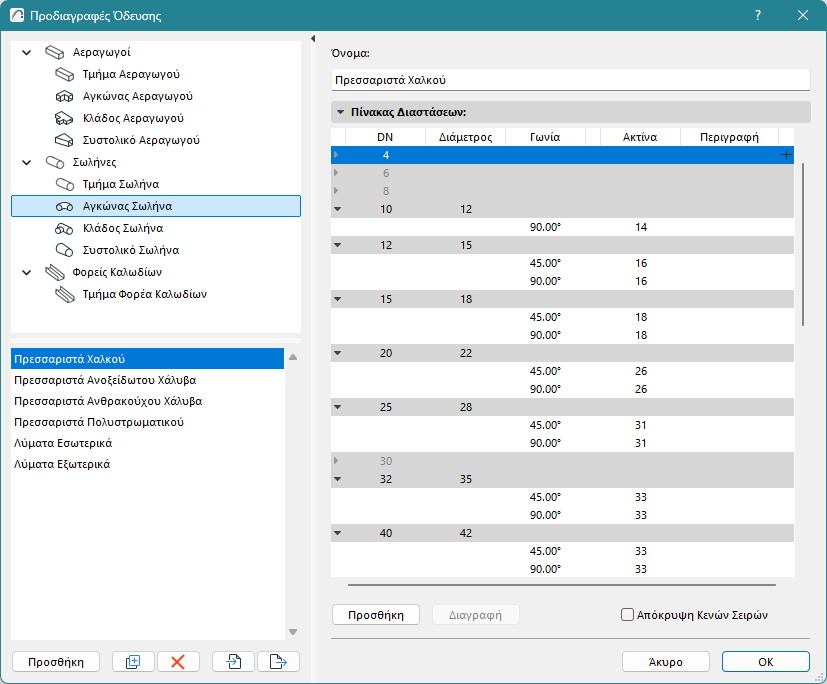Click the export presets icon button
Viewport: 827px width, 684px height.
click(x=278, y=661)
